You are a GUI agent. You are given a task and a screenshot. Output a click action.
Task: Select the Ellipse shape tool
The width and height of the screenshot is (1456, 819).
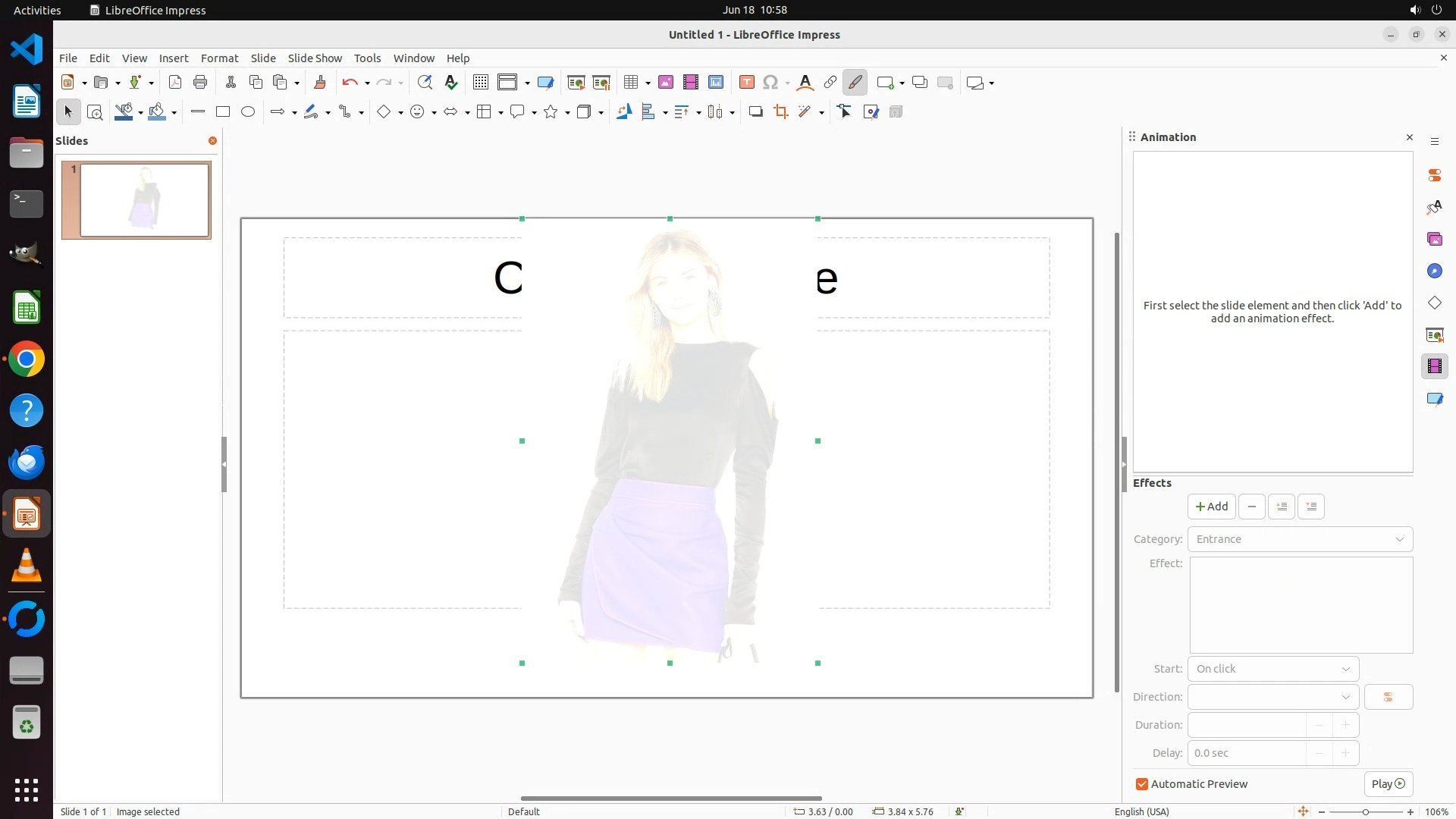[x=248, y=112]
